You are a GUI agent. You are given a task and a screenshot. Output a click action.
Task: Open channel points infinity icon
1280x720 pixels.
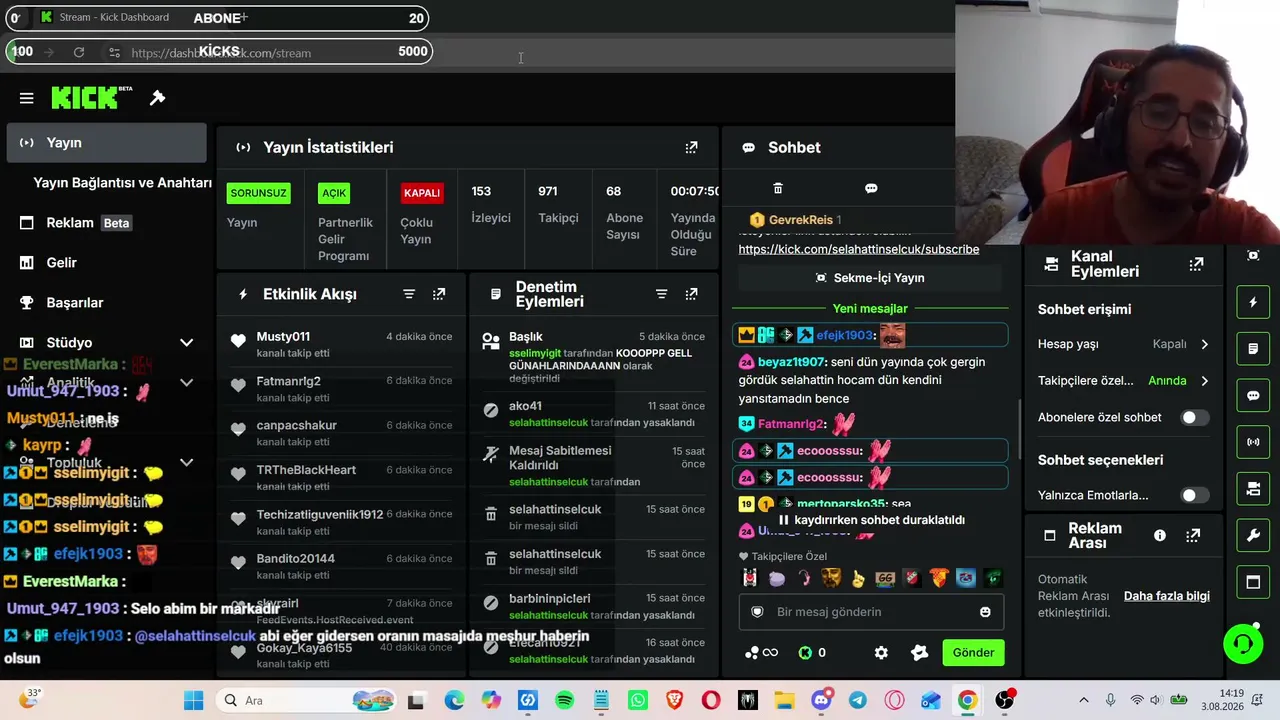[761, 653]
